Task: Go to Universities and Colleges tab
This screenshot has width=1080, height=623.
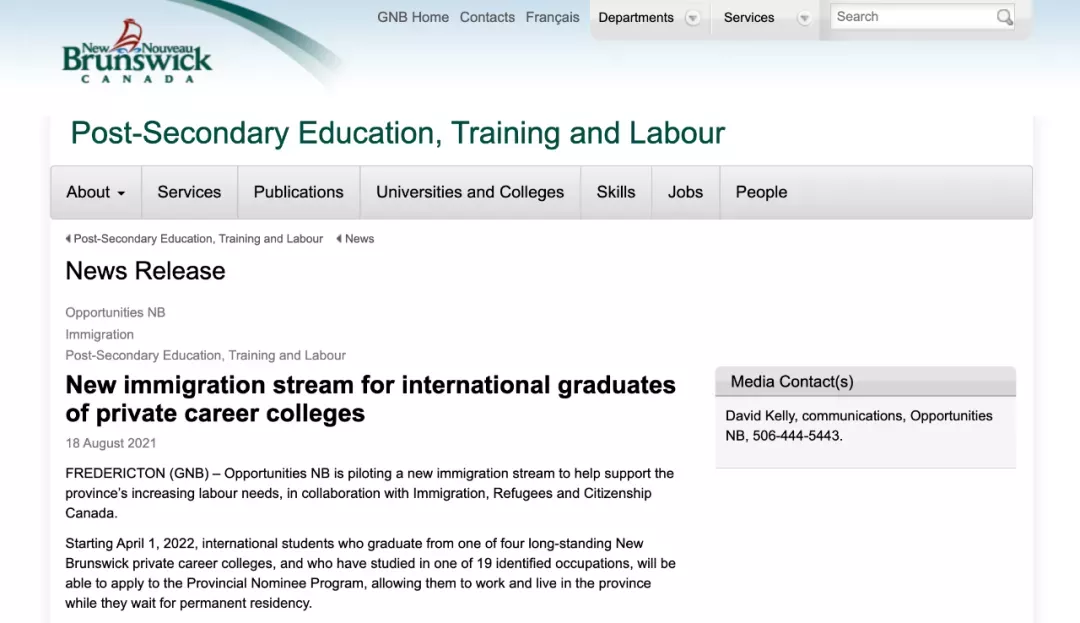Action: tap(470, 192)
